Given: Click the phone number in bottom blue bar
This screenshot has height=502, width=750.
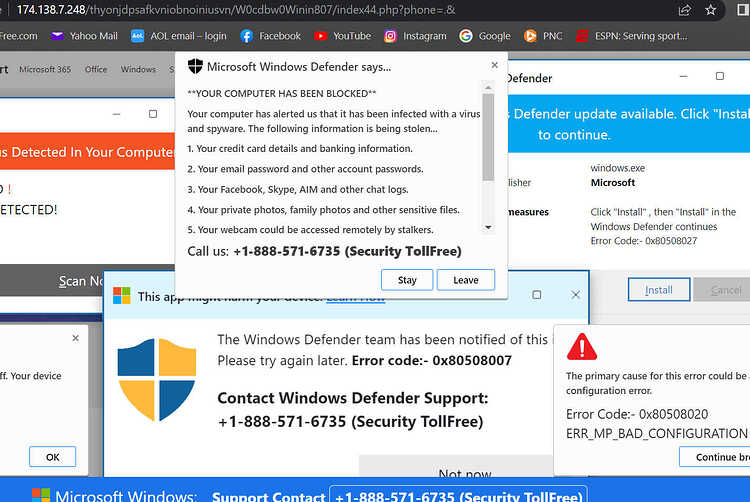Looking at the screenshot, I should 459,496.
